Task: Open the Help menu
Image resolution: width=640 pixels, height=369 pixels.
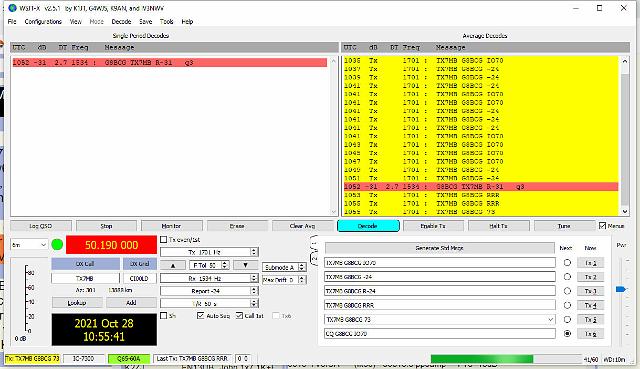Action: (187, 22)
